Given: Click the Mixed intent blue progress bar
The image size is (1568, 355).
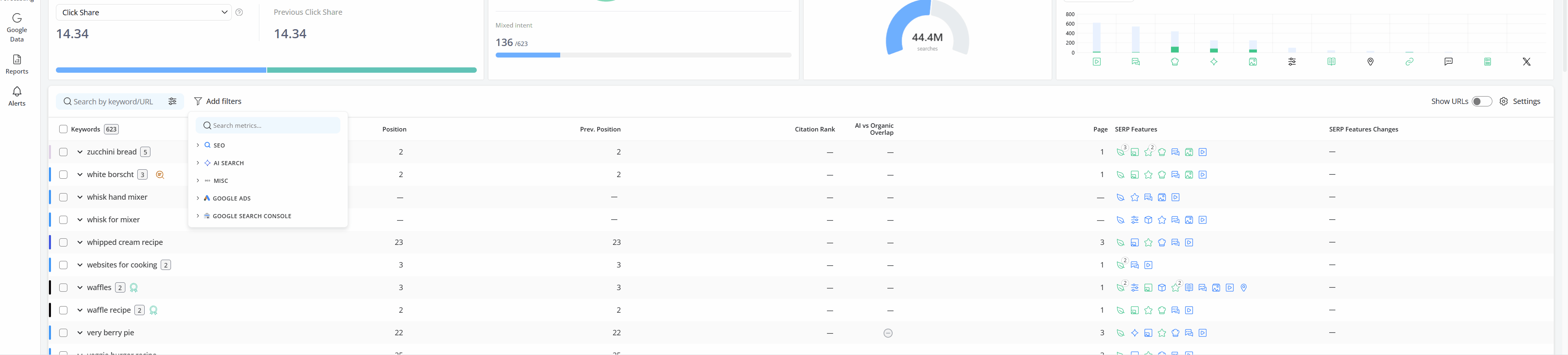Looking at the screenshot, I should 528,55.
